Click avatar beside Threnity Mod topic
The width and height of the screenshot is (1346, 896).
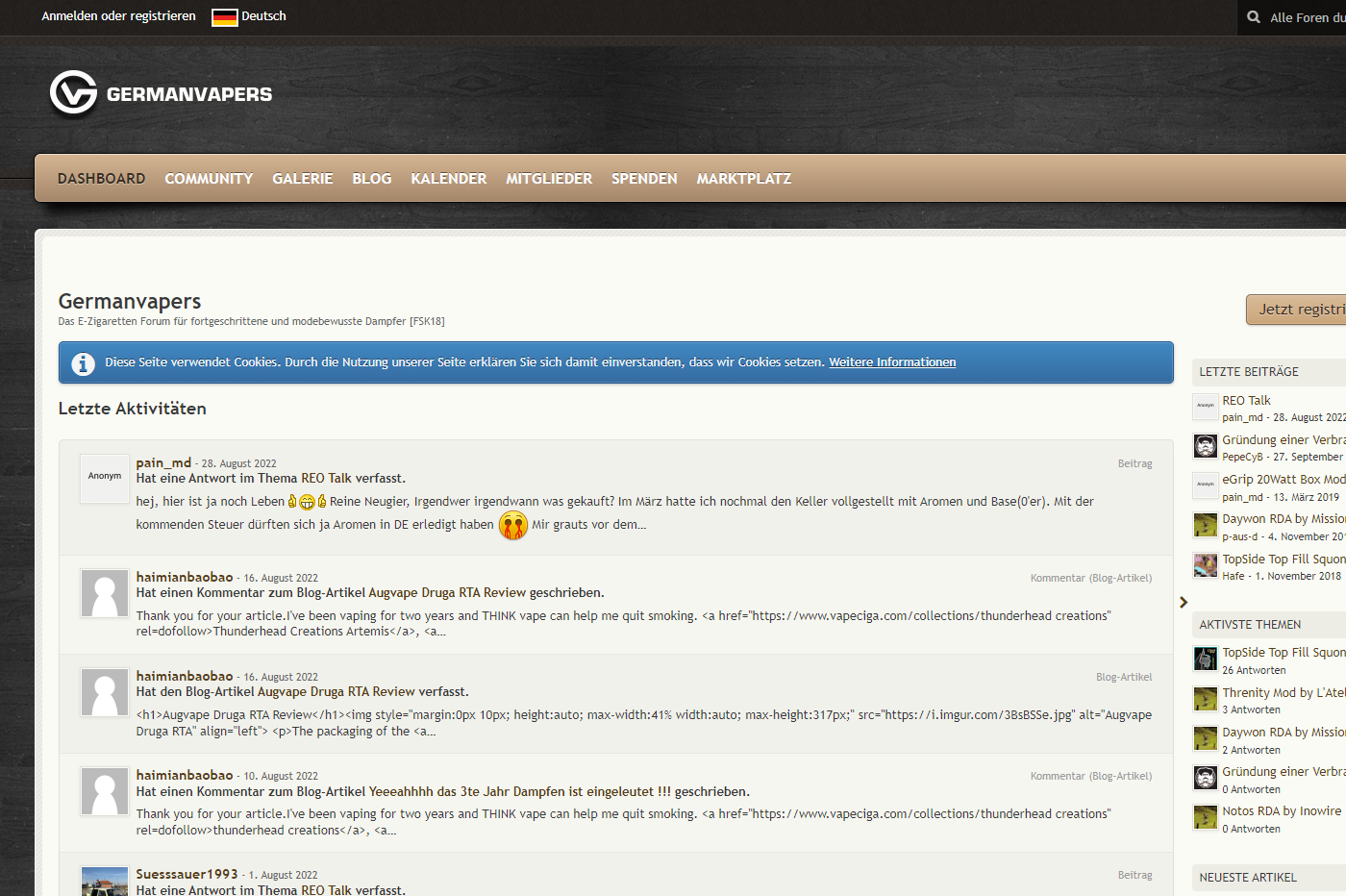point(1206,699)
